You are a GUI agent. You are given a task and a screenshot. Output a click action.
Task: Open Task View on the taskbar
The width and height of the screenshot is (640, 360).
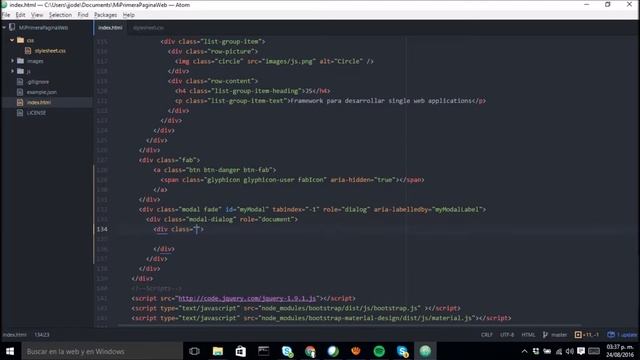(x=195, y=351)
